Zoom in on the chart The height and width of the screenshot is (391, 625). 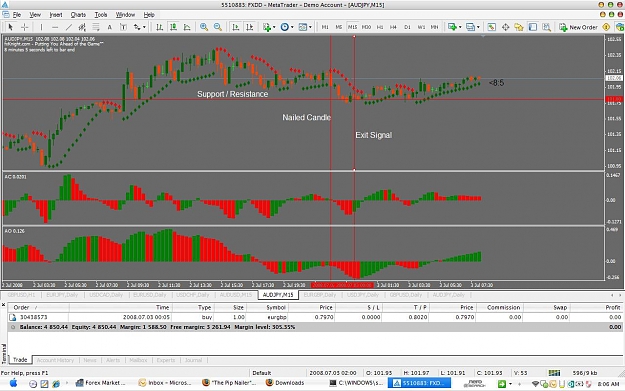(x=204, y=27)
